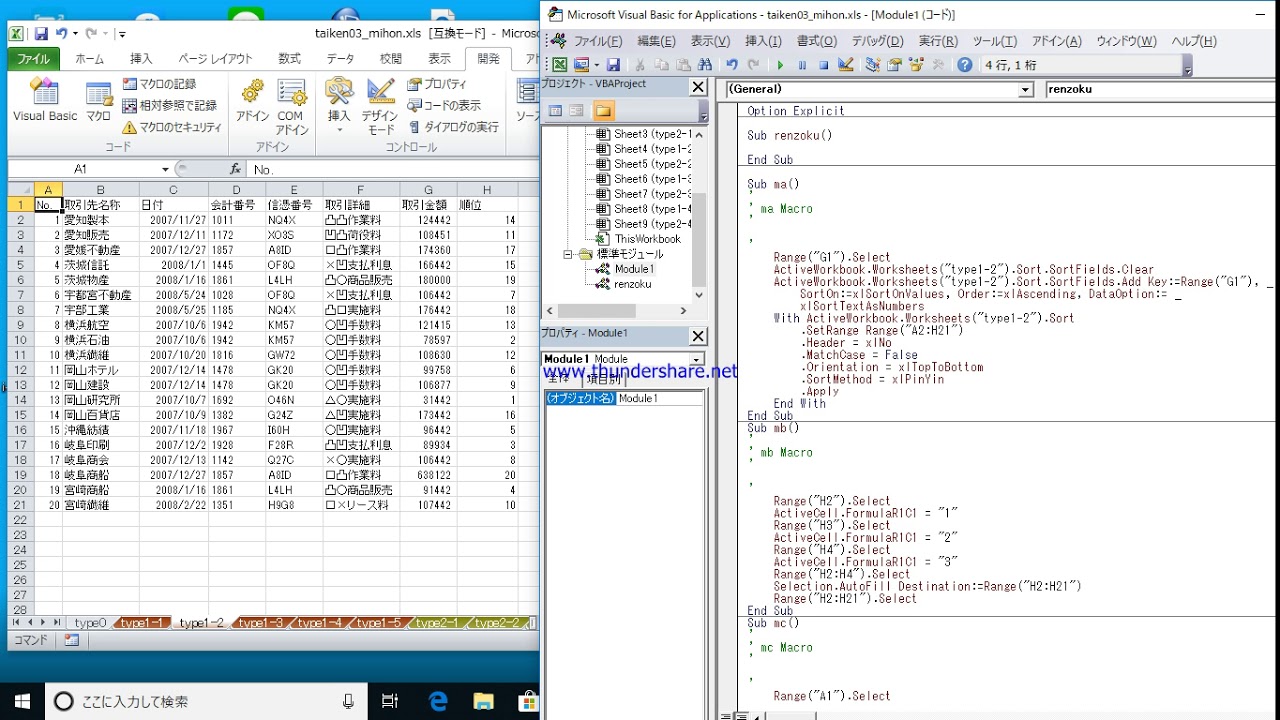Click the Find binoculars icon in VBA toolbar
1280x720 pixels.
[705, 65]
